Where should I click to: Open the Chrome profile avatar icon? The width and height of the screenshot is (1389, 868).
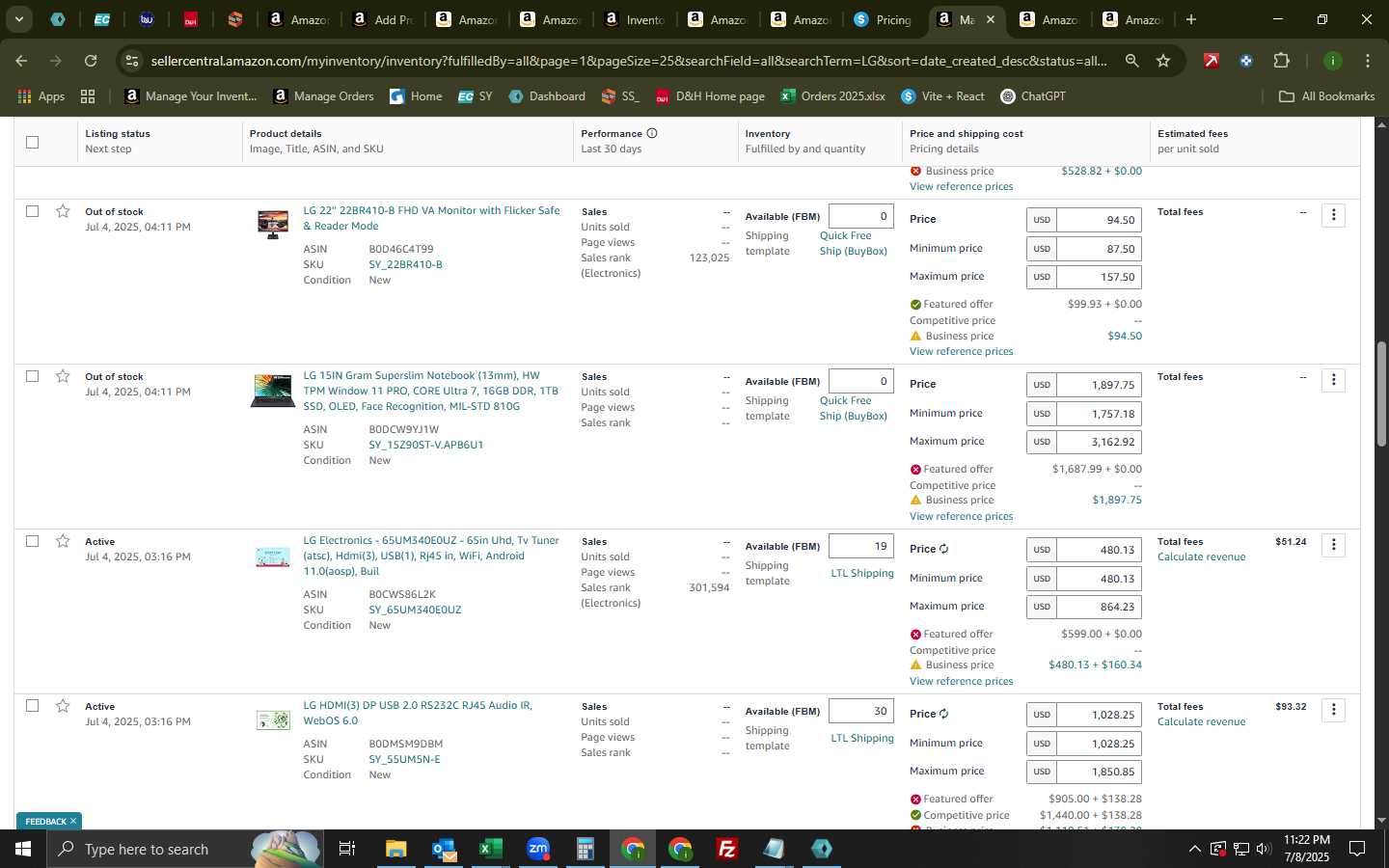click(1332, 61)
